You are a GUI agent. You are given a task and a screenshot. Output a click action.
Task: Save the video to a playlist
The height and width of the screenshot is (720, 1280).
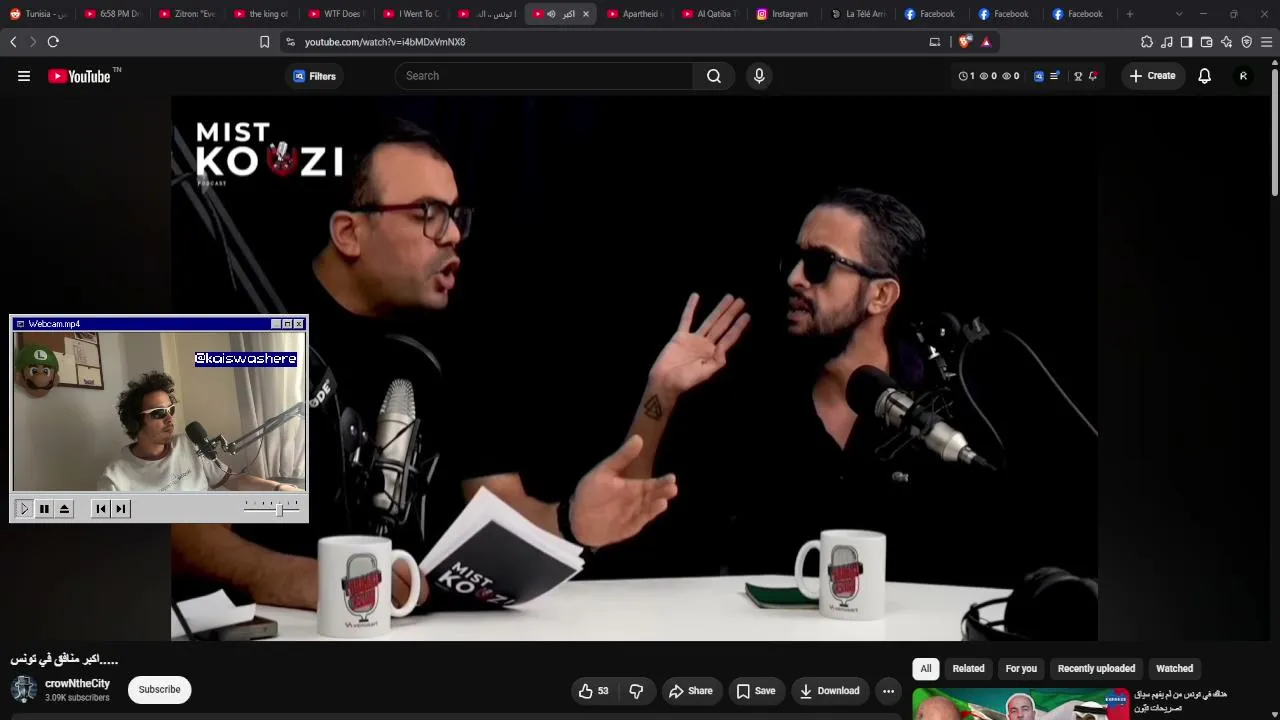tap(756, 691)
